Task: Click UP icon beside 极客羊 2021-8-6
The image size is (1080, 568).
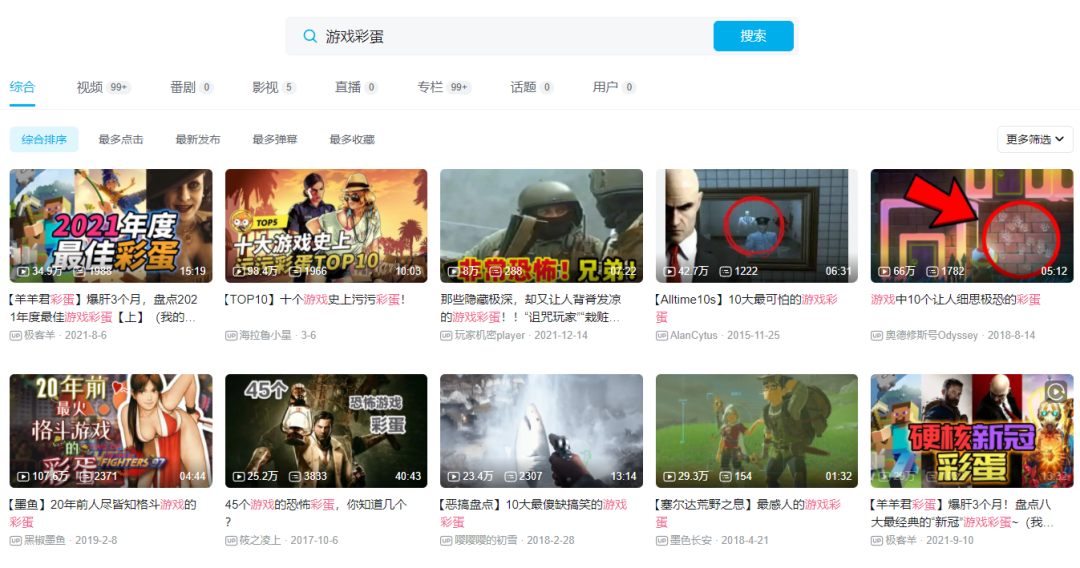Action: coord(15,335)
